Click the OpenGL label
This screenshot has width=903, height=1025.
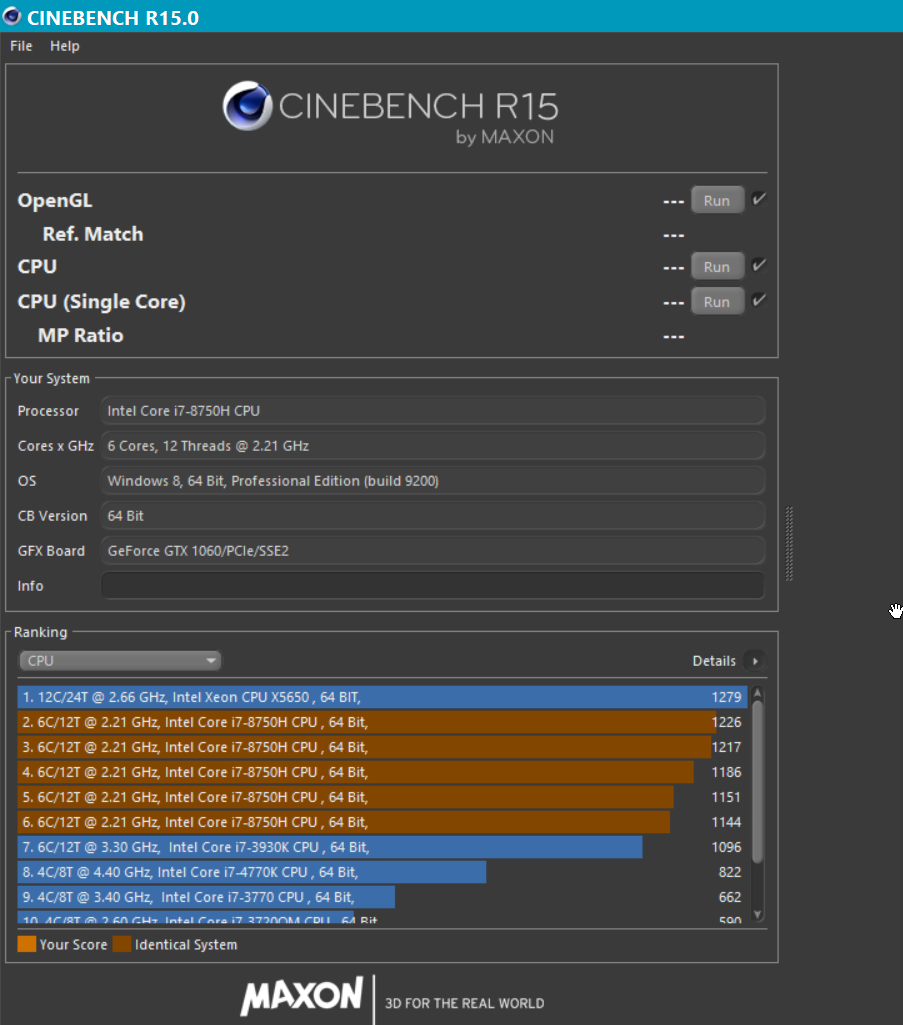tap(55, 201)
